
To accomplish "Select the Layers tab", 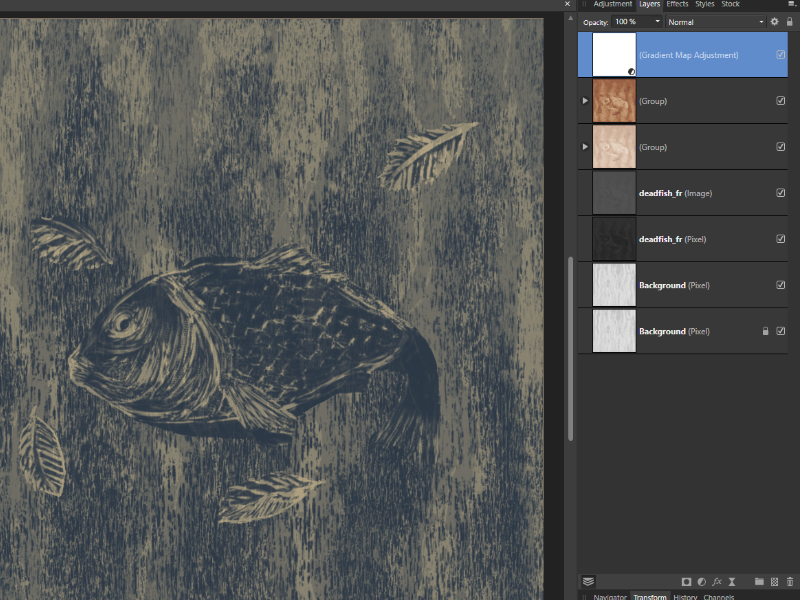I will (649, 4).
